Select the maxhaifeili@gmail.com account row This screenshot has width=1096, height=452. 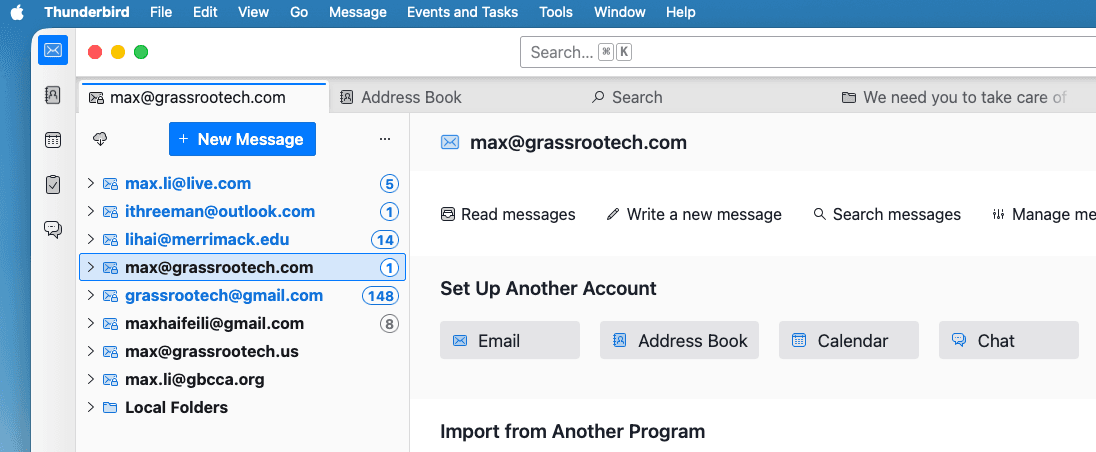click(243, 323)
